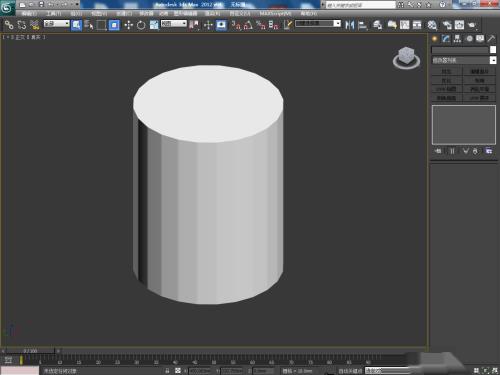500x375 pixels.
Task: Toggle Keyboard Shortcut Override button
Action: point(221,25)
